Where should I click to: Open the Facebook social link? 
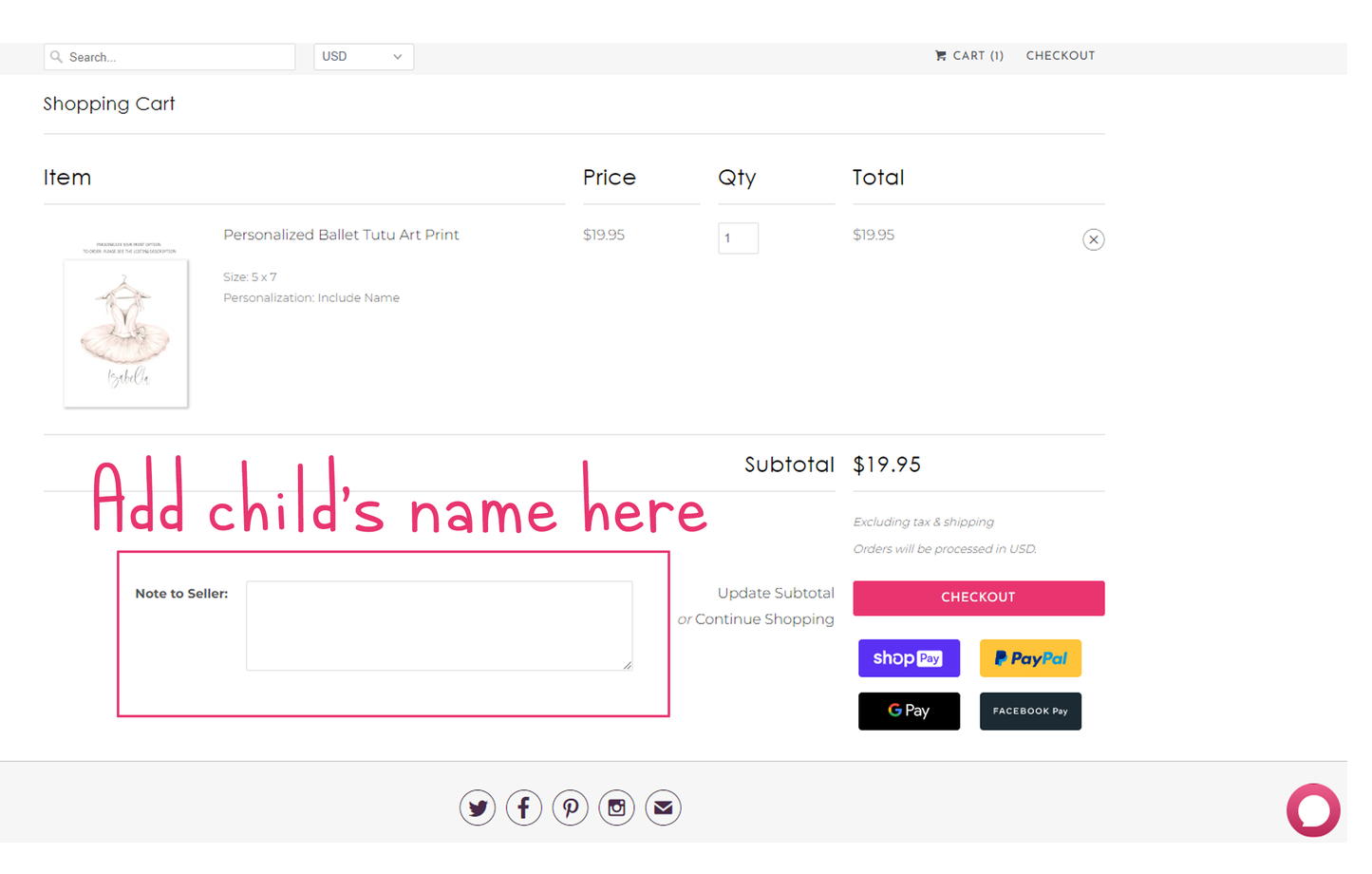523,808
